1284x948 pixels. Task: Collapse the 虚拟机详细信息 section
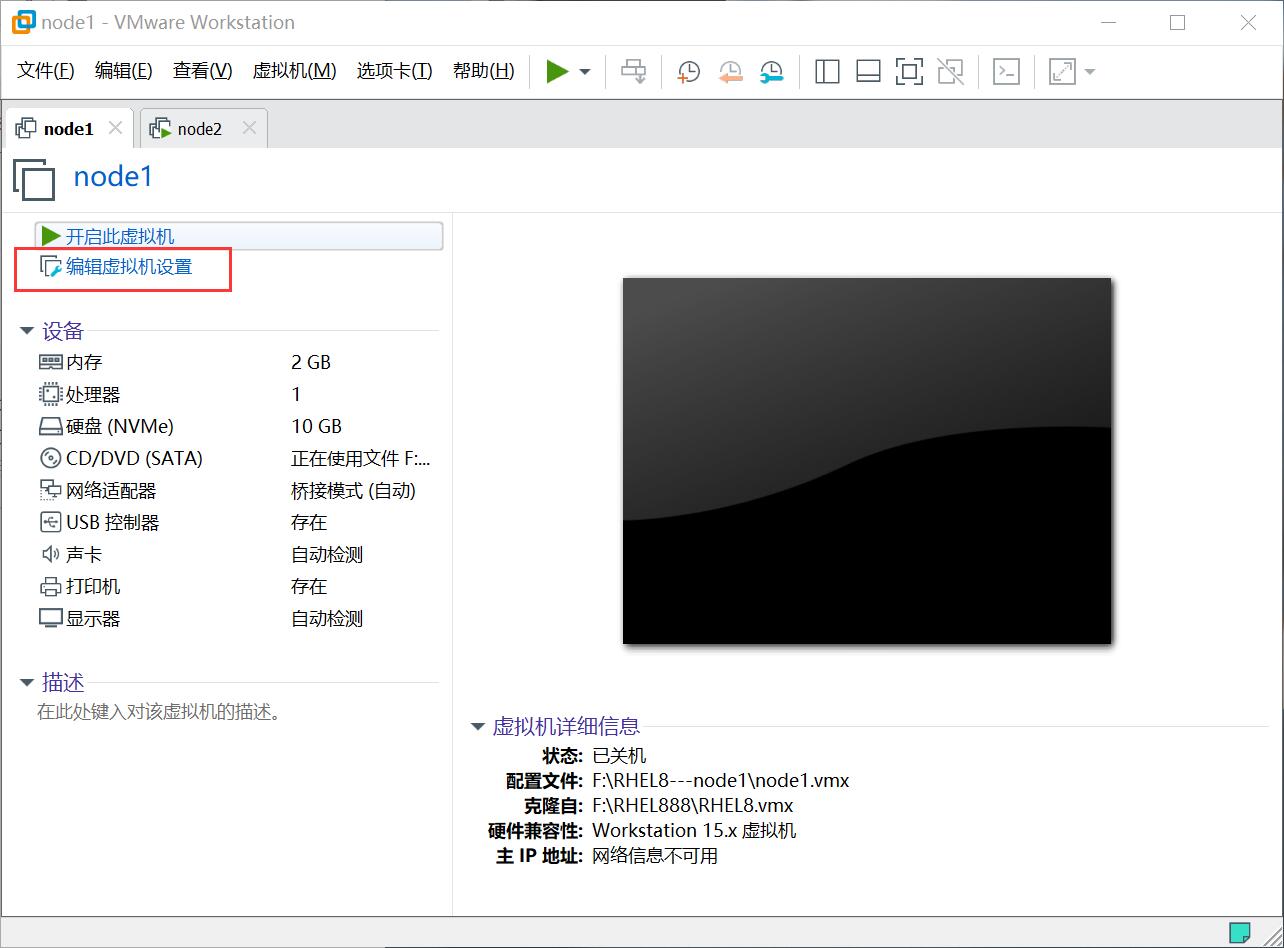coord(478,727)
